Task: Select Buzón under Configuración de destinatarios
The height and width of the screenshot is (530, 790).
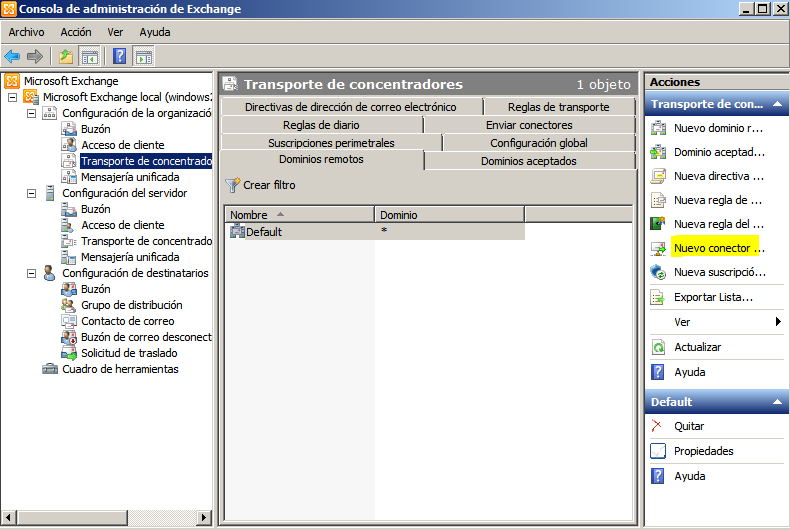Action: click(x=96, y=289)
